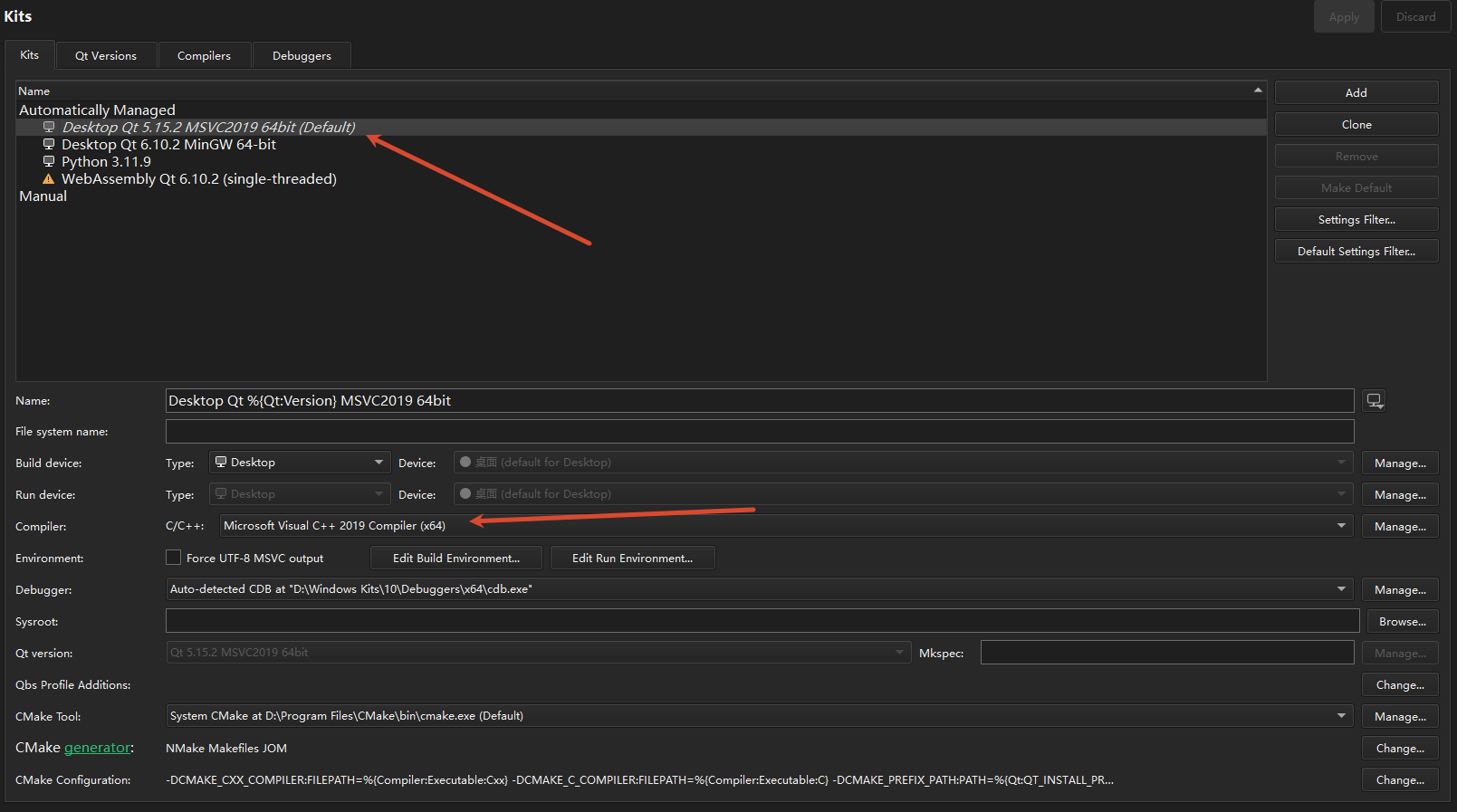Change the CMake generator
The image size is (1457, 812).
(1400, 748)
